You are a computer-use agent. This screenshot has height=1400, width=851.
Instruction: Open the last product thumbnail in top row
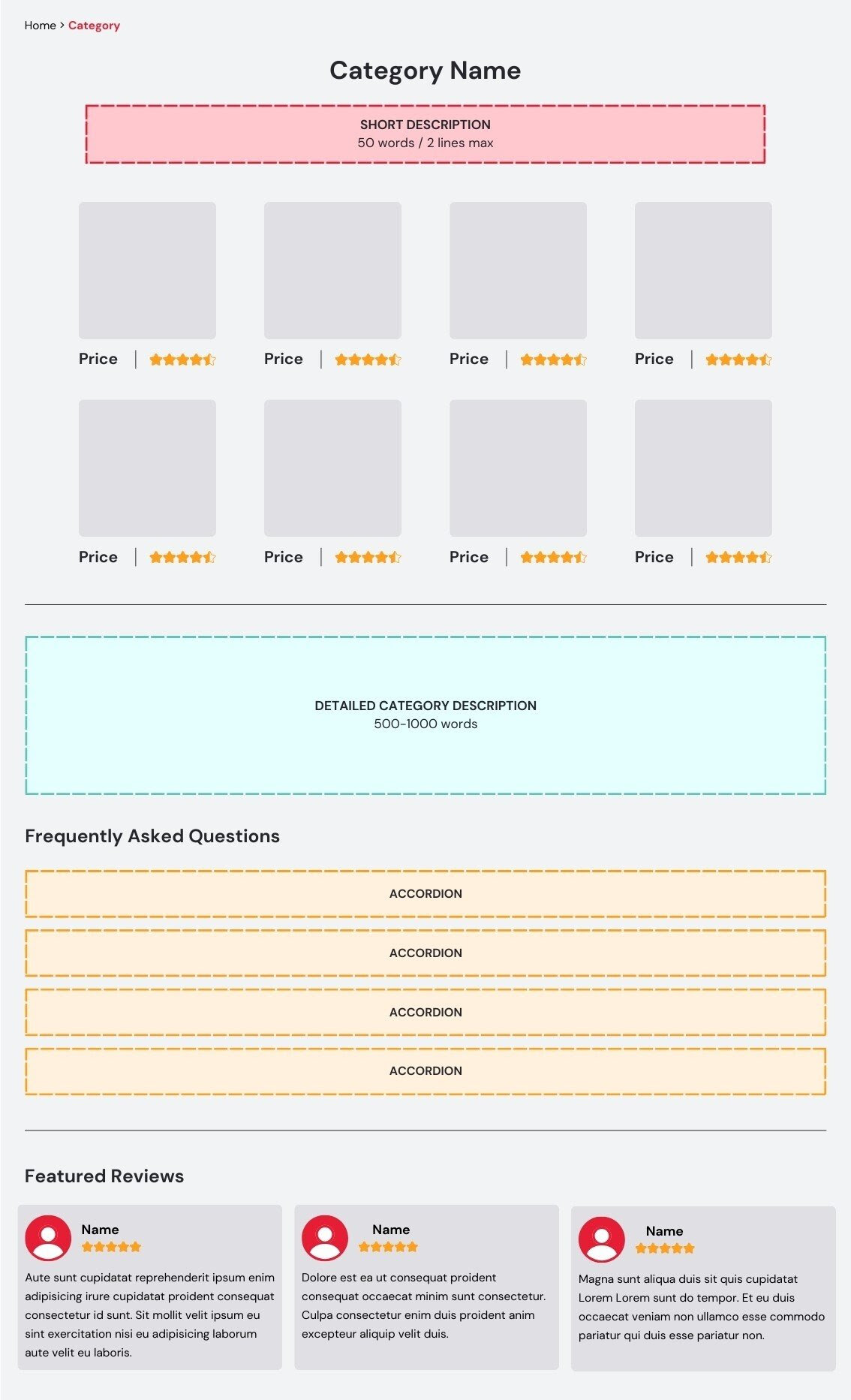tap(703, 270)
